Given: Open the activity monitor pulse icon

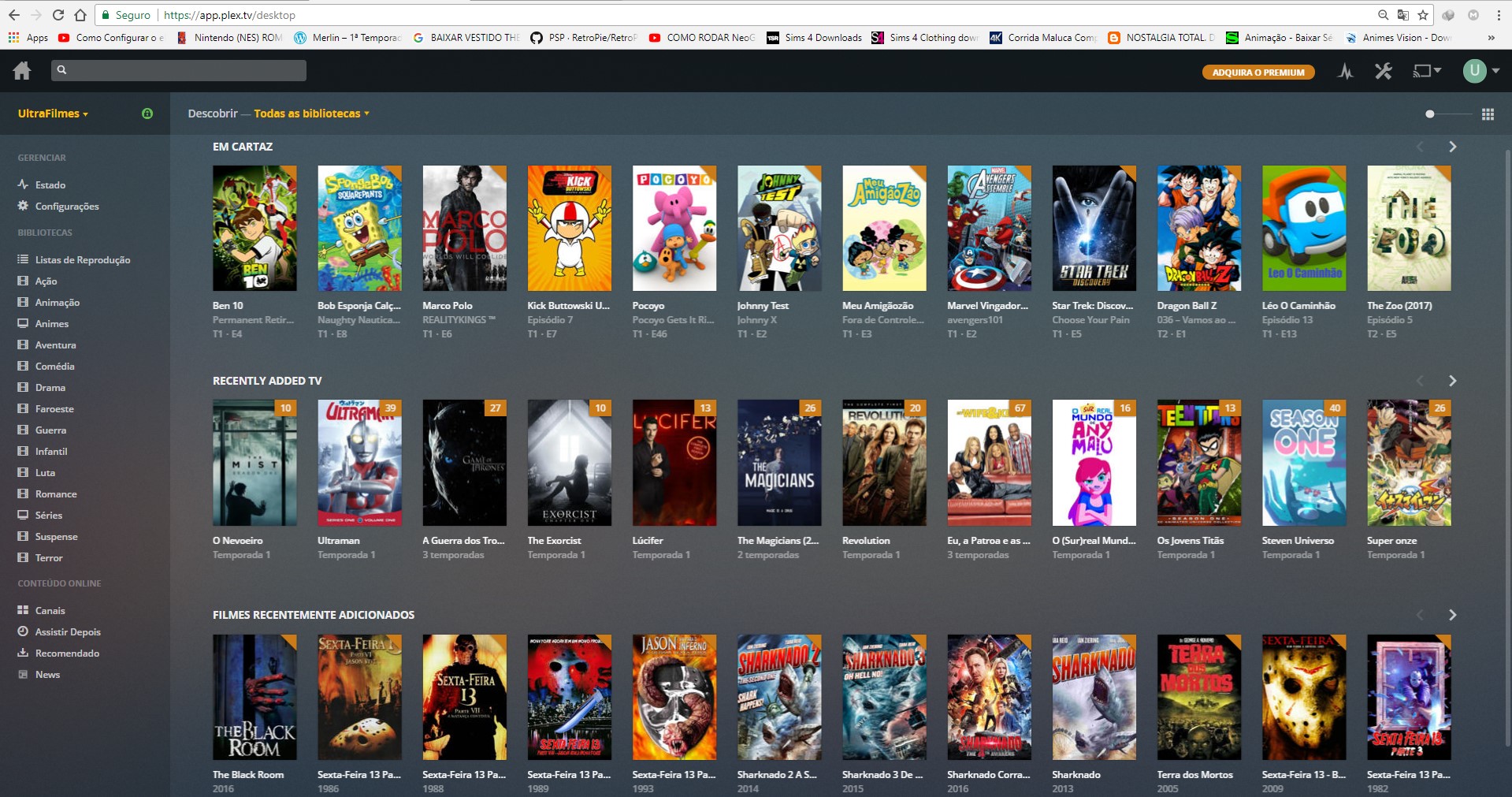Looking at the screenshot, I should pos(1346,72).
